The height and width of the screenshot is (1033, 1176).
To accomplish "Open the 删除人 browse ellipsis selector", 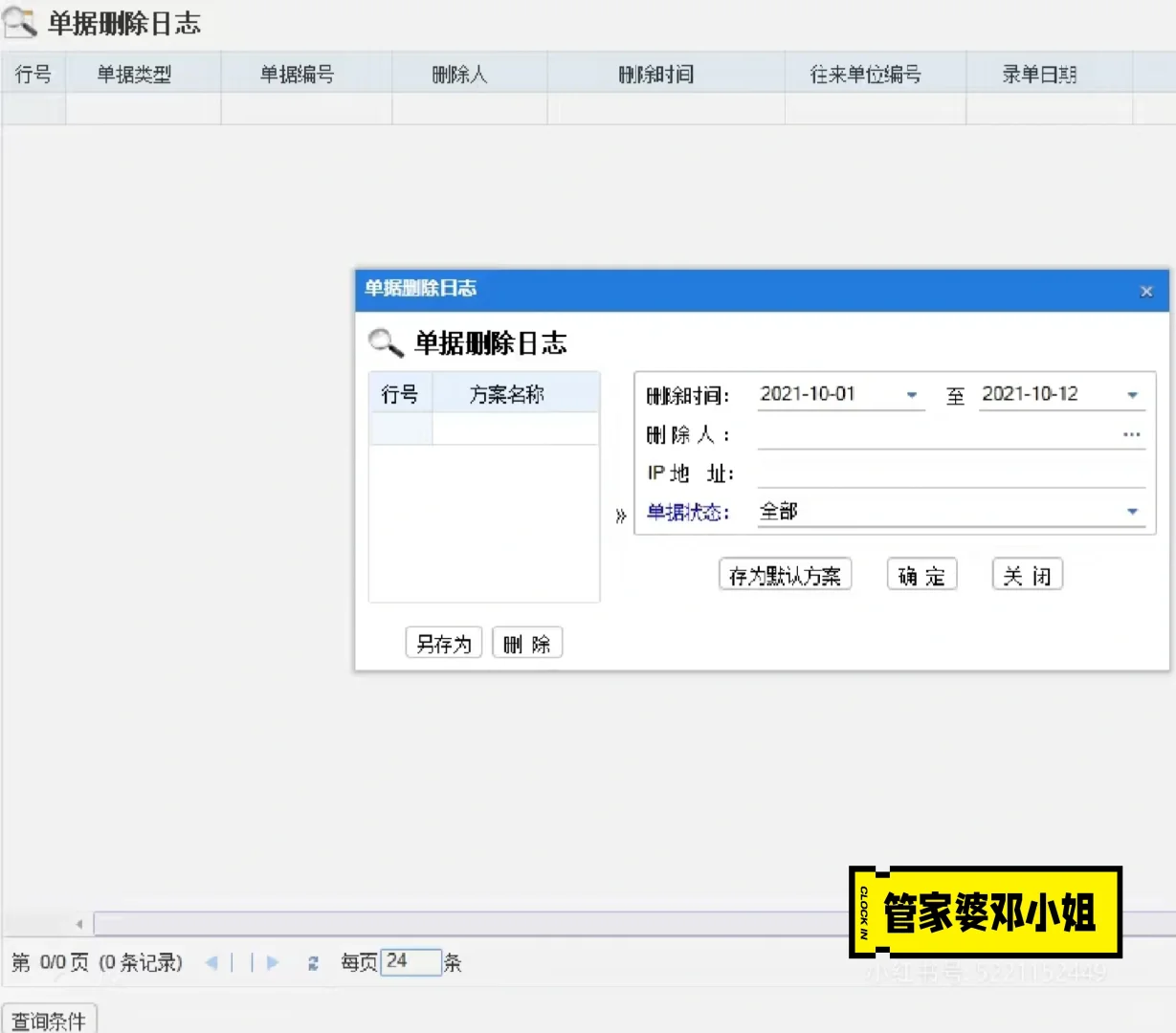I will point(1132,434).
